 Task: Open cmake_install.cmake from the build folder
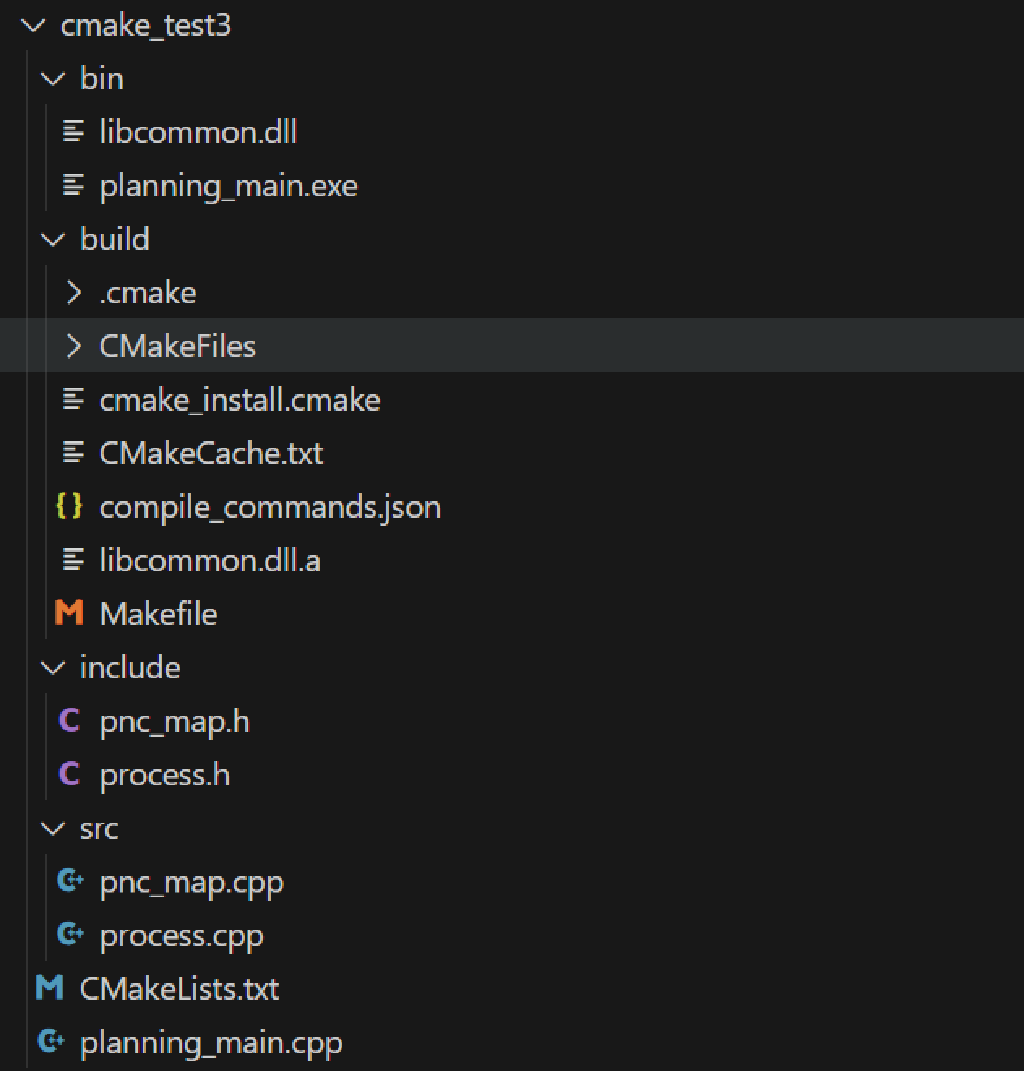pos(240,399)
